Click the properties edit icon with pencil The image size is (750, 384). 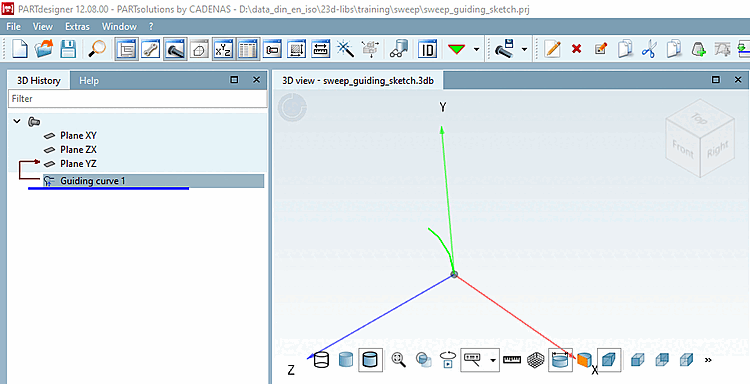pos(601,49)
